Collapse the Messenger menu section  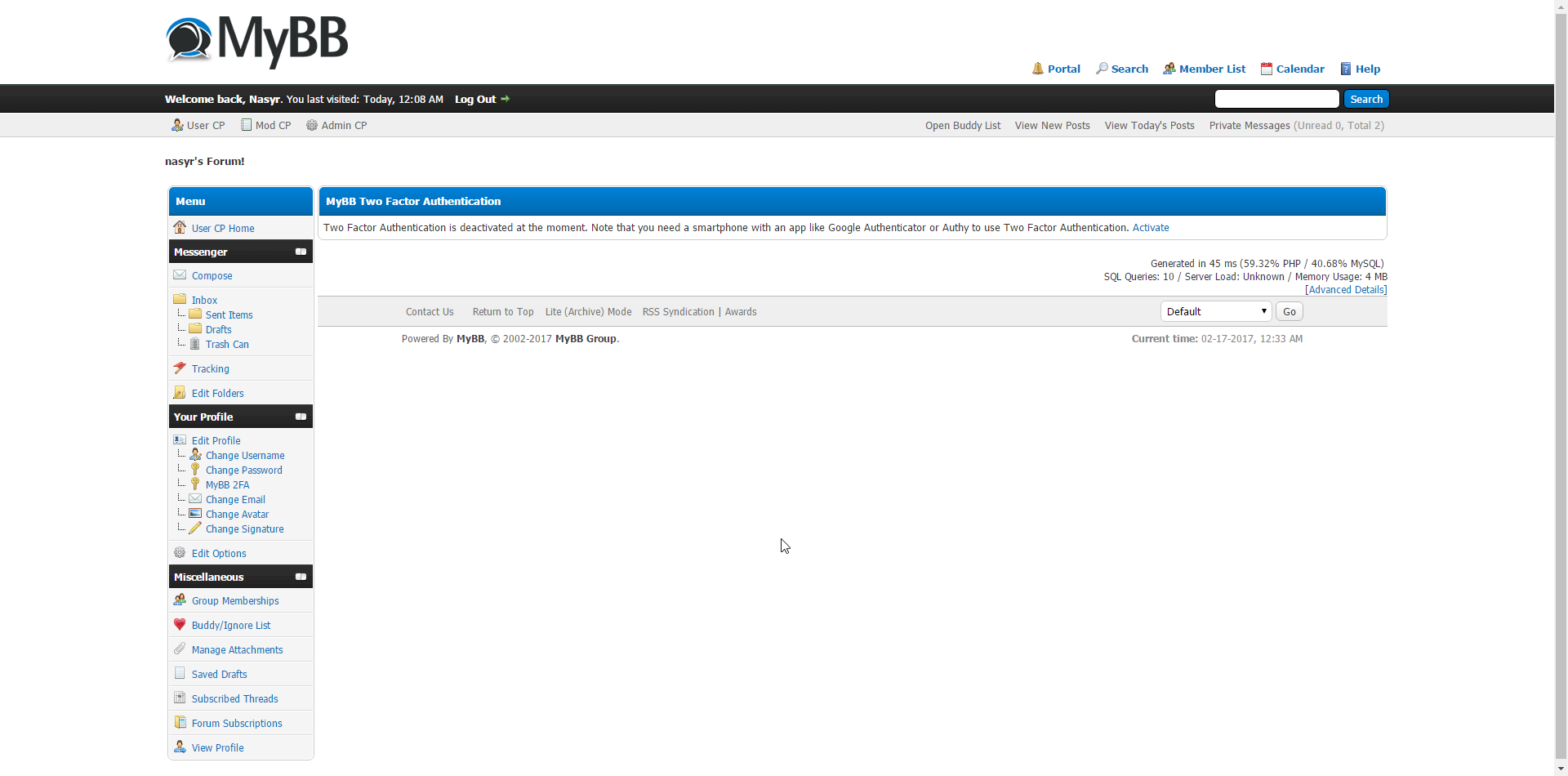tap(301, 252)
